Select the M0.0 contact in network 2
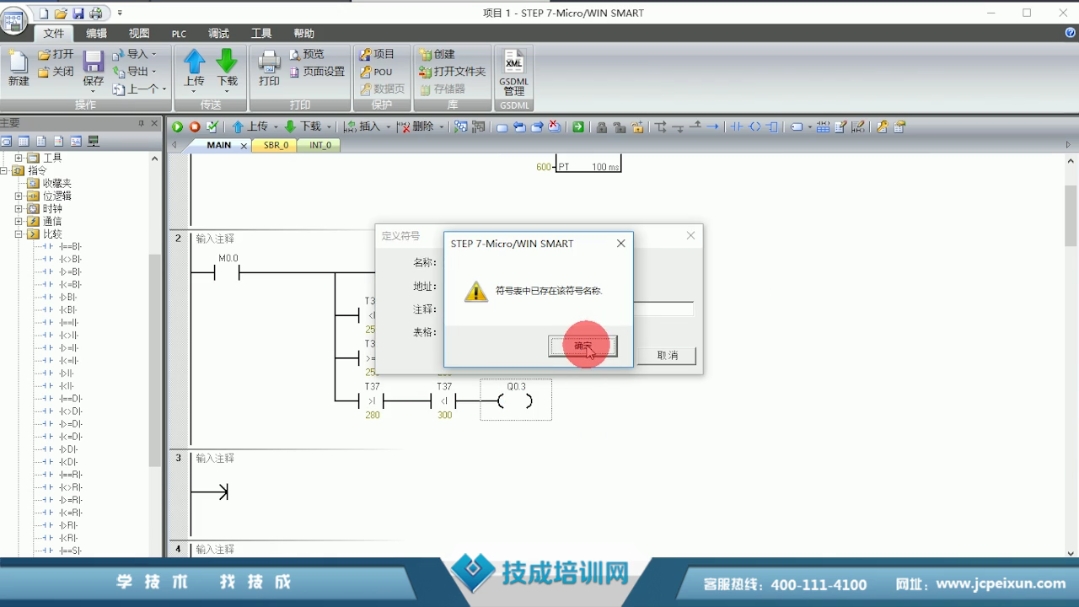The image size is (1079, 607). click(x=228, y=273)
